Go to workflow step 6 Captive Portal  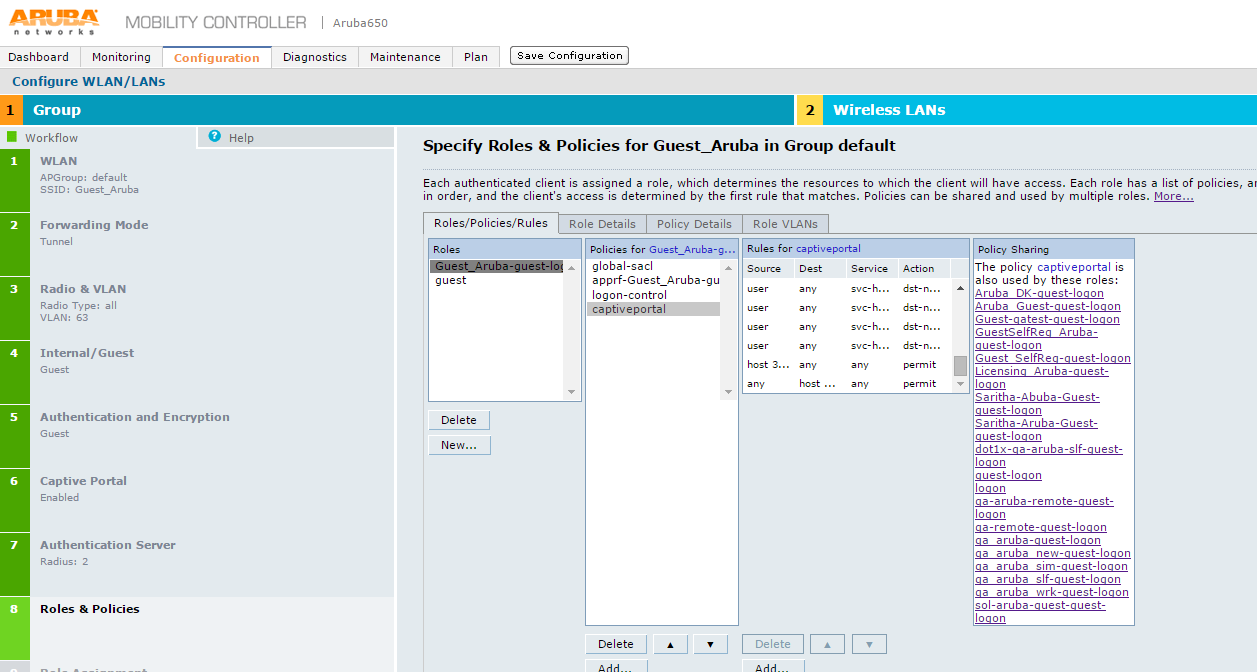pos(197,500)
